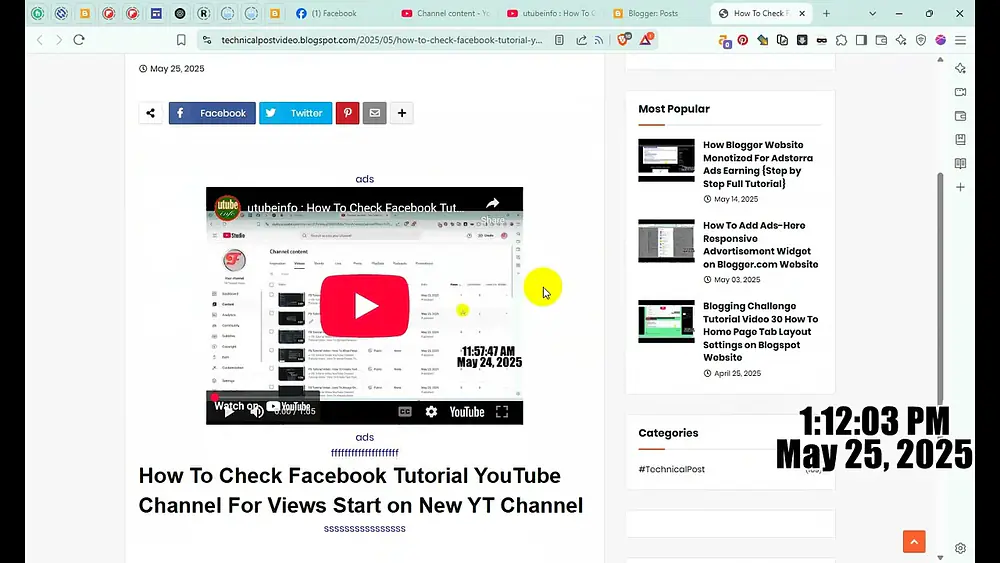The image size is (1000, 563).
Task: Open the pinned tab with R icon
Action: (x=203, y=13)
